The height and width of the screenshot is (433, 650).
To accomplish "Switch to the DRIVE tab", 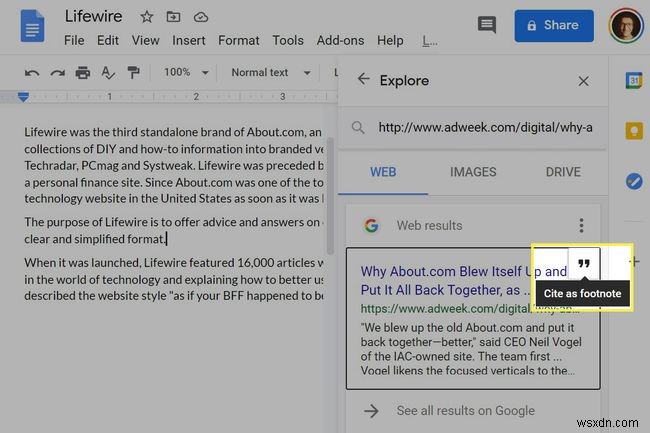I will coord(563,172).
